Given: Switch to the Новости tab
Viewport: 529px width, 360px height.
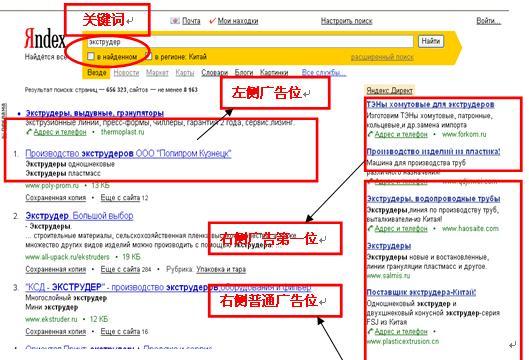Looking at the screenshot, I should pyautogui.click(x=126, y=73).
